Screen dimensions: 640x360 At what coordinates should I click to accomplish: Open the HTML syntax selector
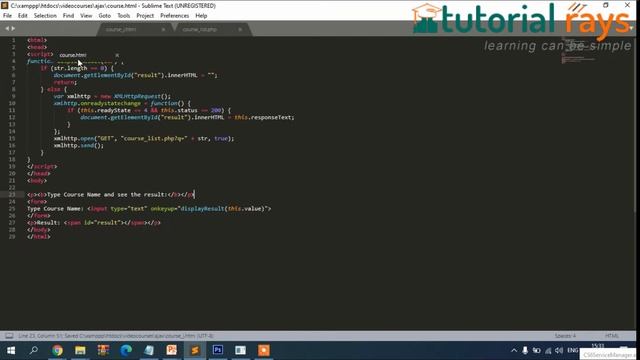coord(612,336)
